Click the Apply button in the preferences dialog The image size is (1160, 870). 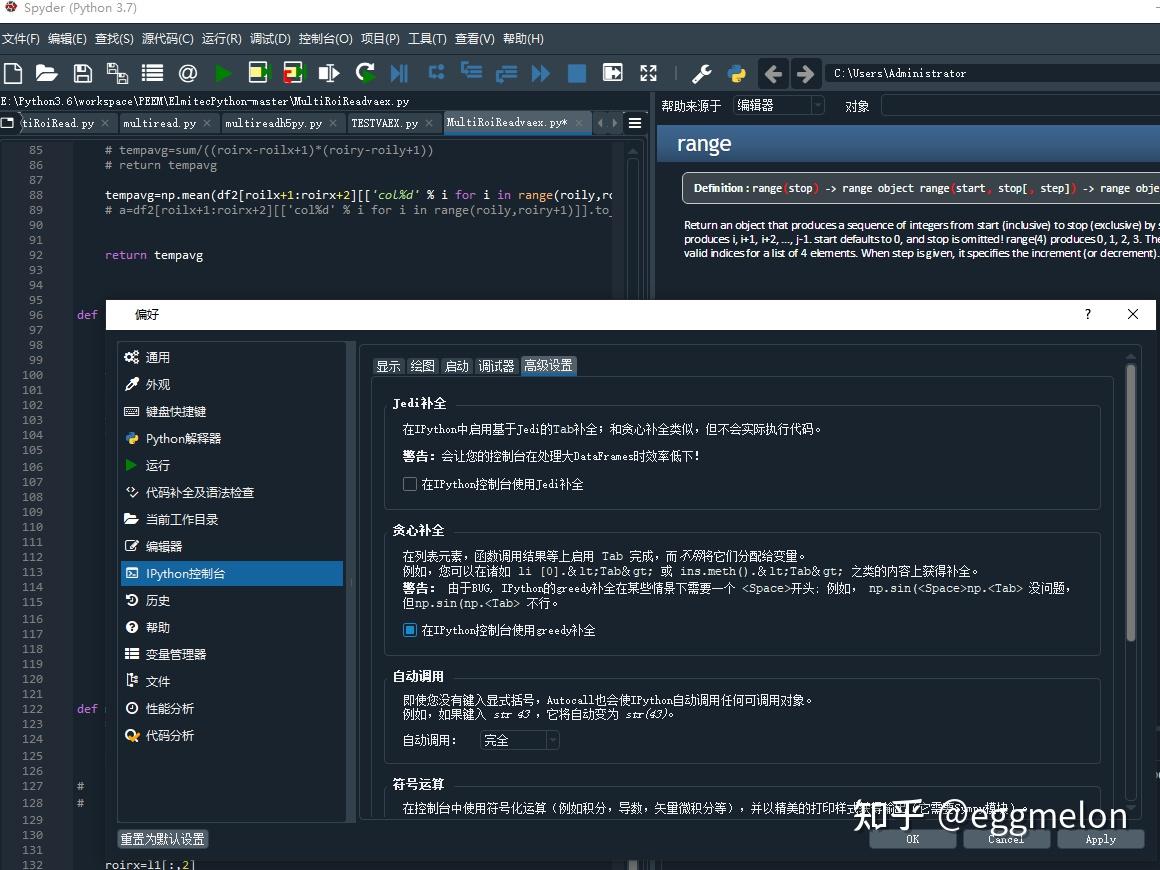1100,839
